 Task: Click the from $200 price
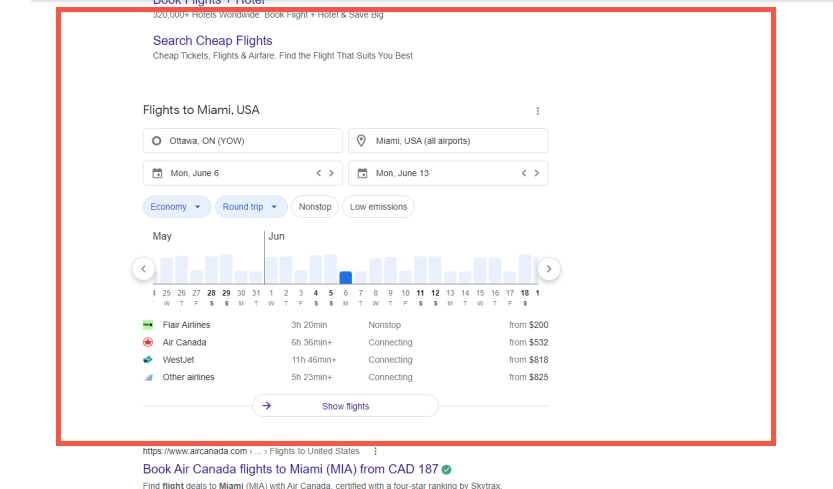529,325
